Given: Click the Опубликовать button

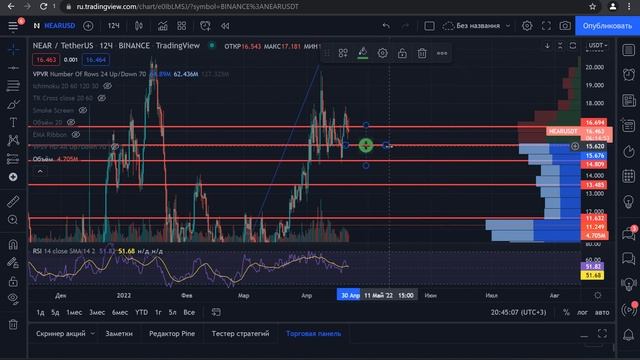Looking at the screenshot, I should pyautogui.click(x=607, y=26).
